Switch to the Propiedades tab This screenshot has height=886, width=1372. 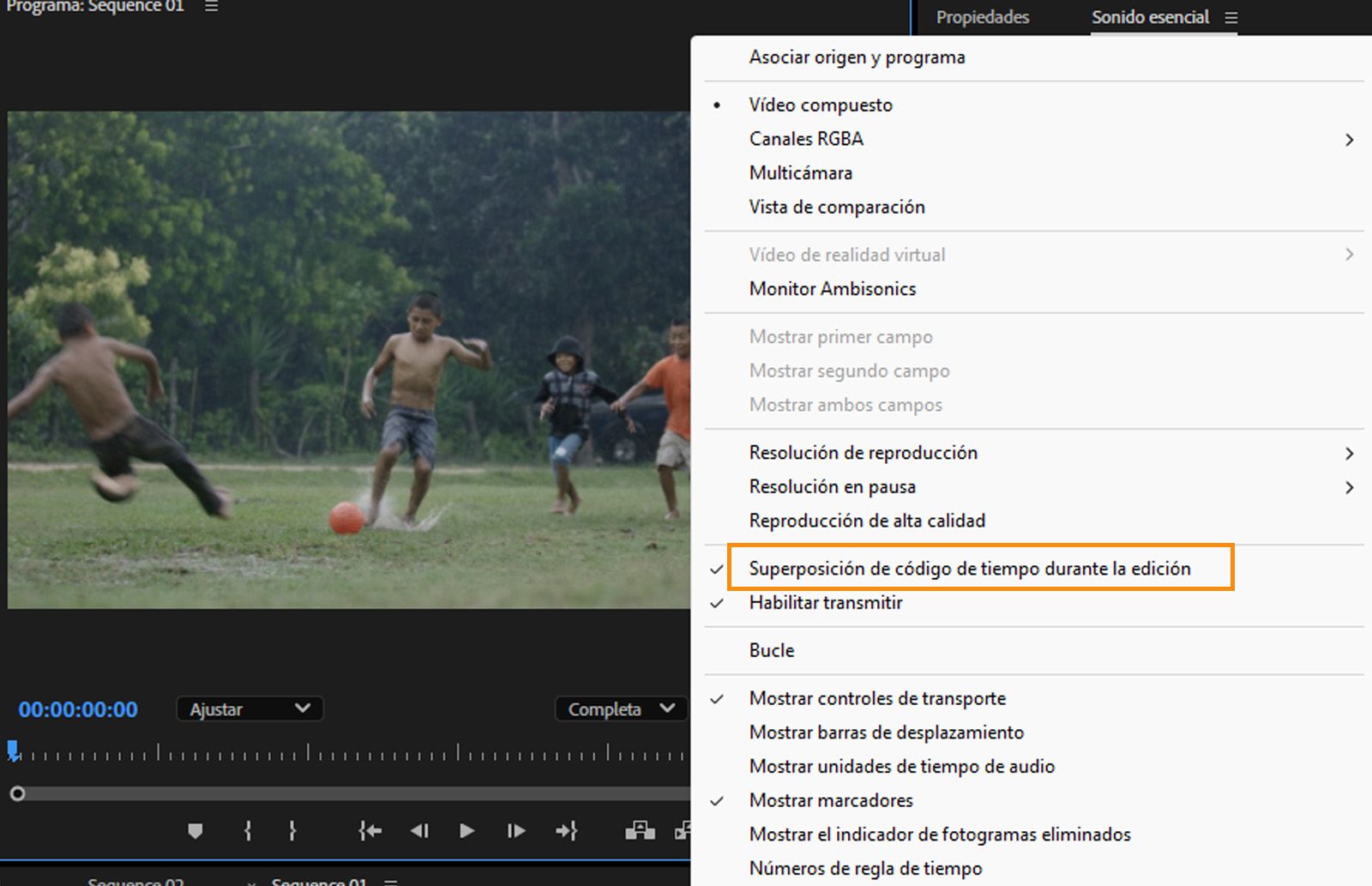[x=983, y=17]
